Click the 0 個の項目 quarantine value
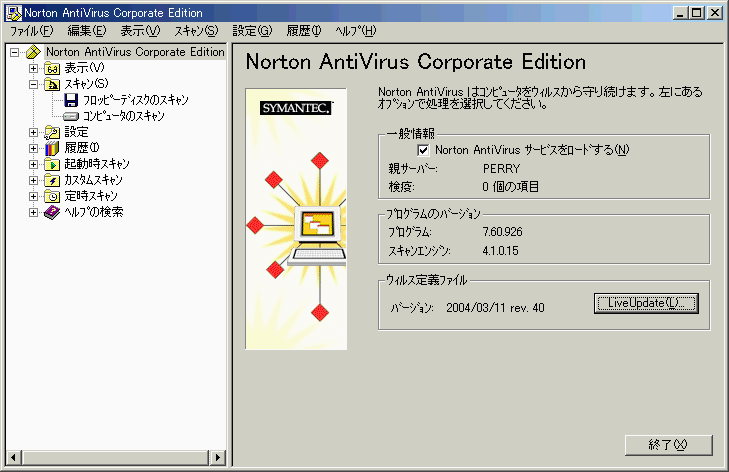The width and height of the screenshot is (729, 472). [x=510, y=187]
